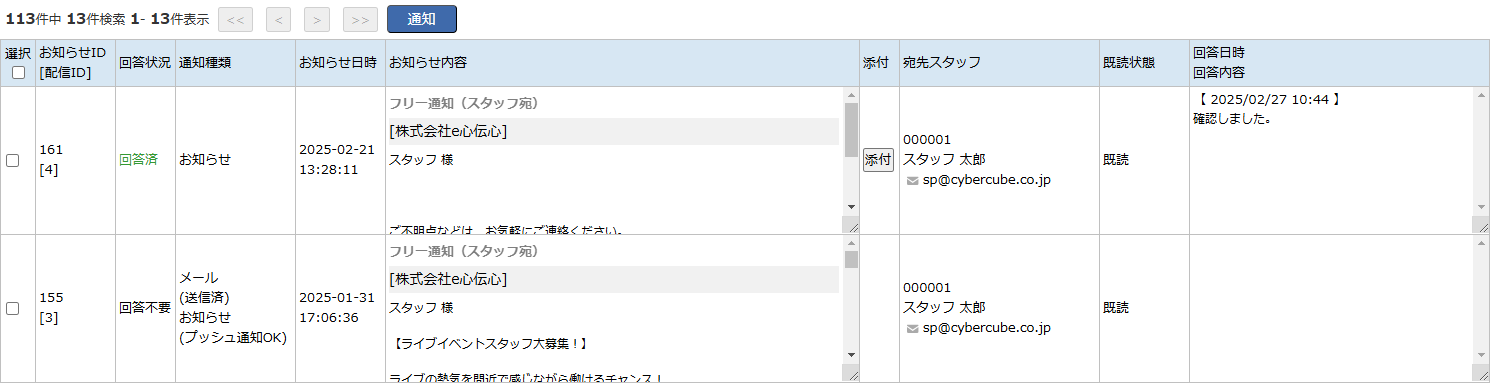
Task: Click the delivery ID [3]
Action: [48, 318]
